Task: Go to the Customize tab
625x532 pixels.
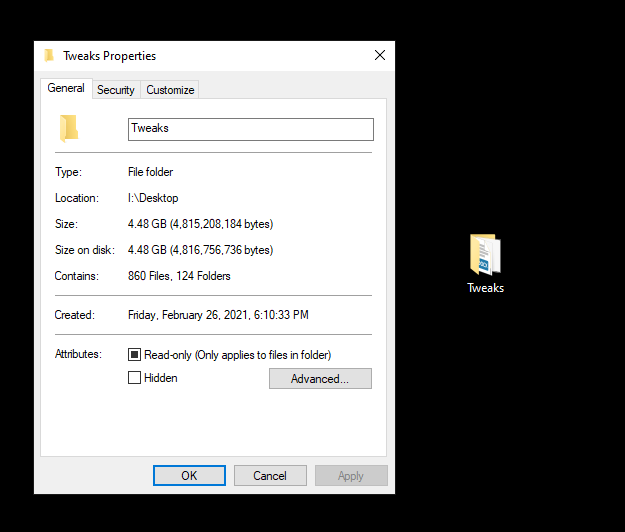Action: coord(170,90)
